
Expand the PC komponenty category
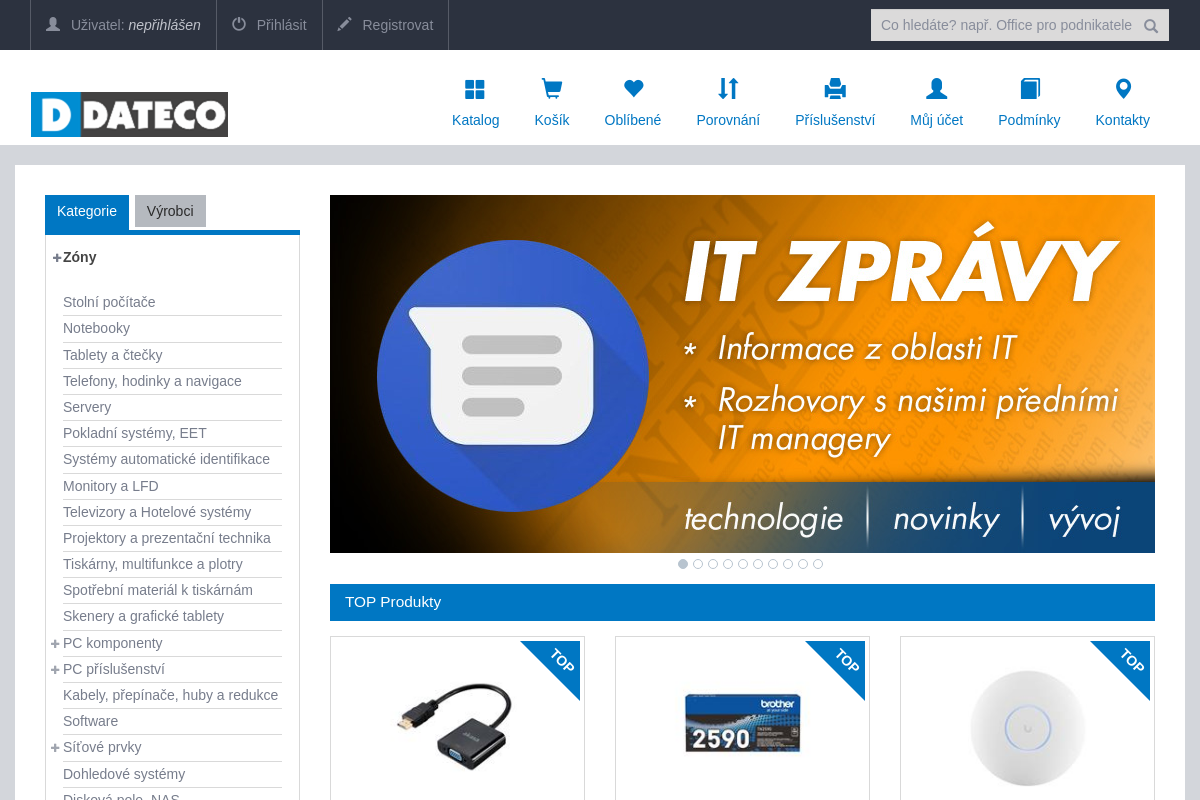(x=55, y=643)
